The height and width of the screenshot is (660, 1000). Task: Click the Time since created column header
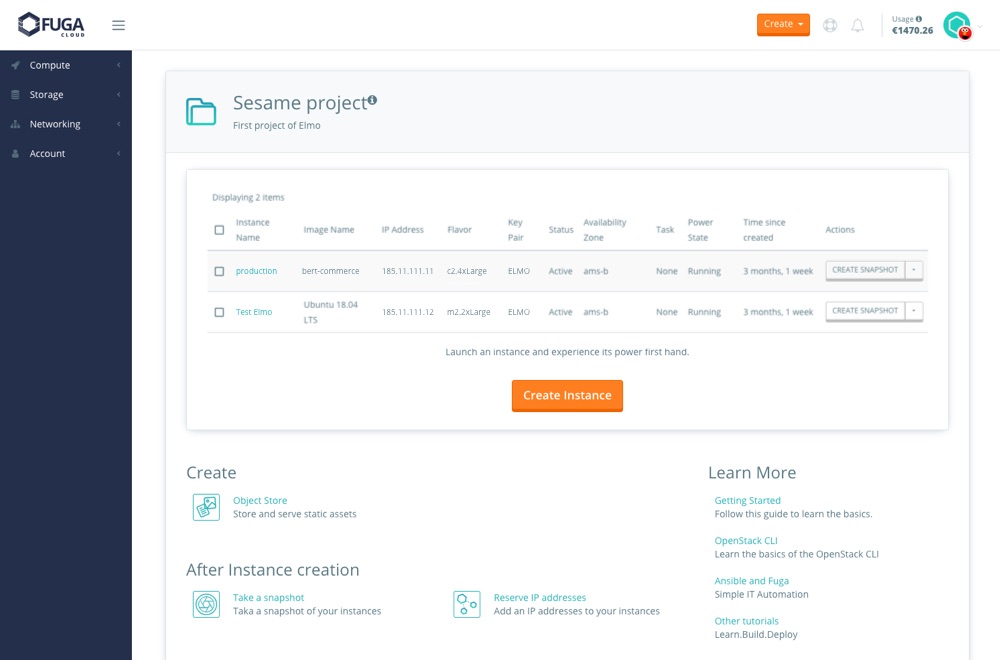click(764, 230)
